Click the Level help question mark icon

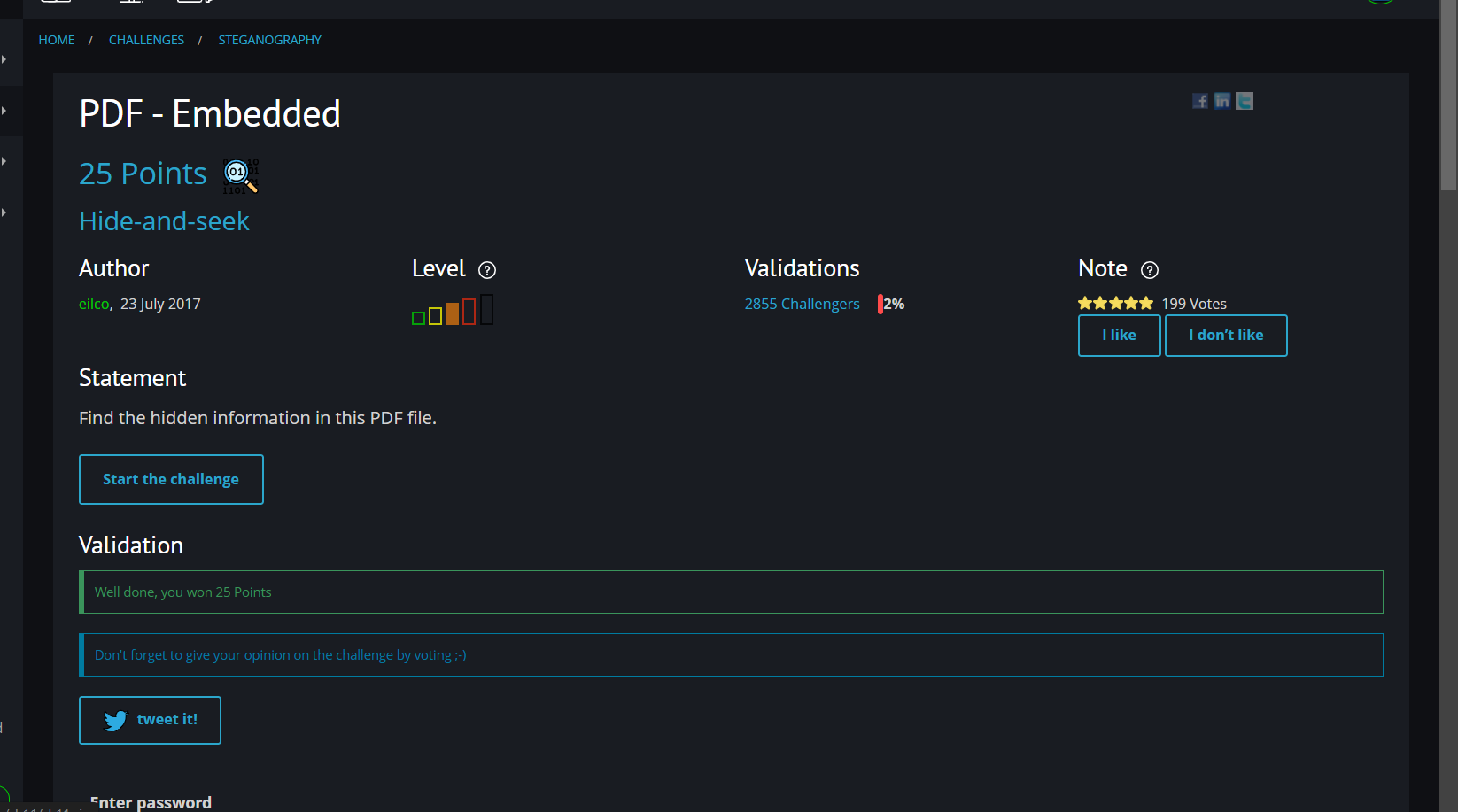(x=487, y=270)
